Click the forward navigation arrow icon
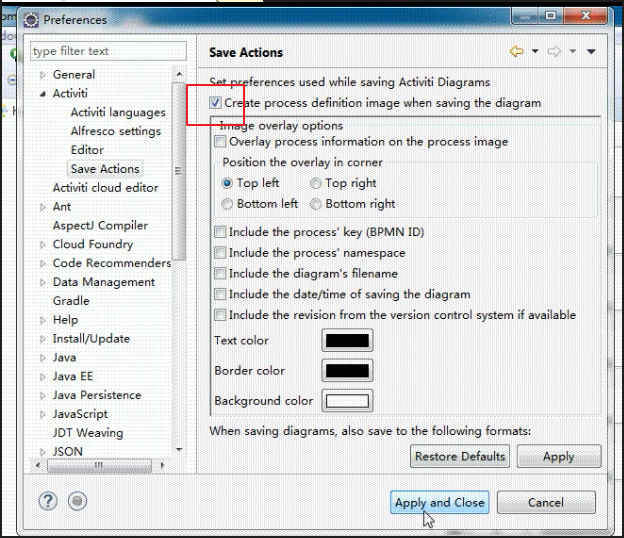This screenshot has height=538, width=624. tap(554, 51)
